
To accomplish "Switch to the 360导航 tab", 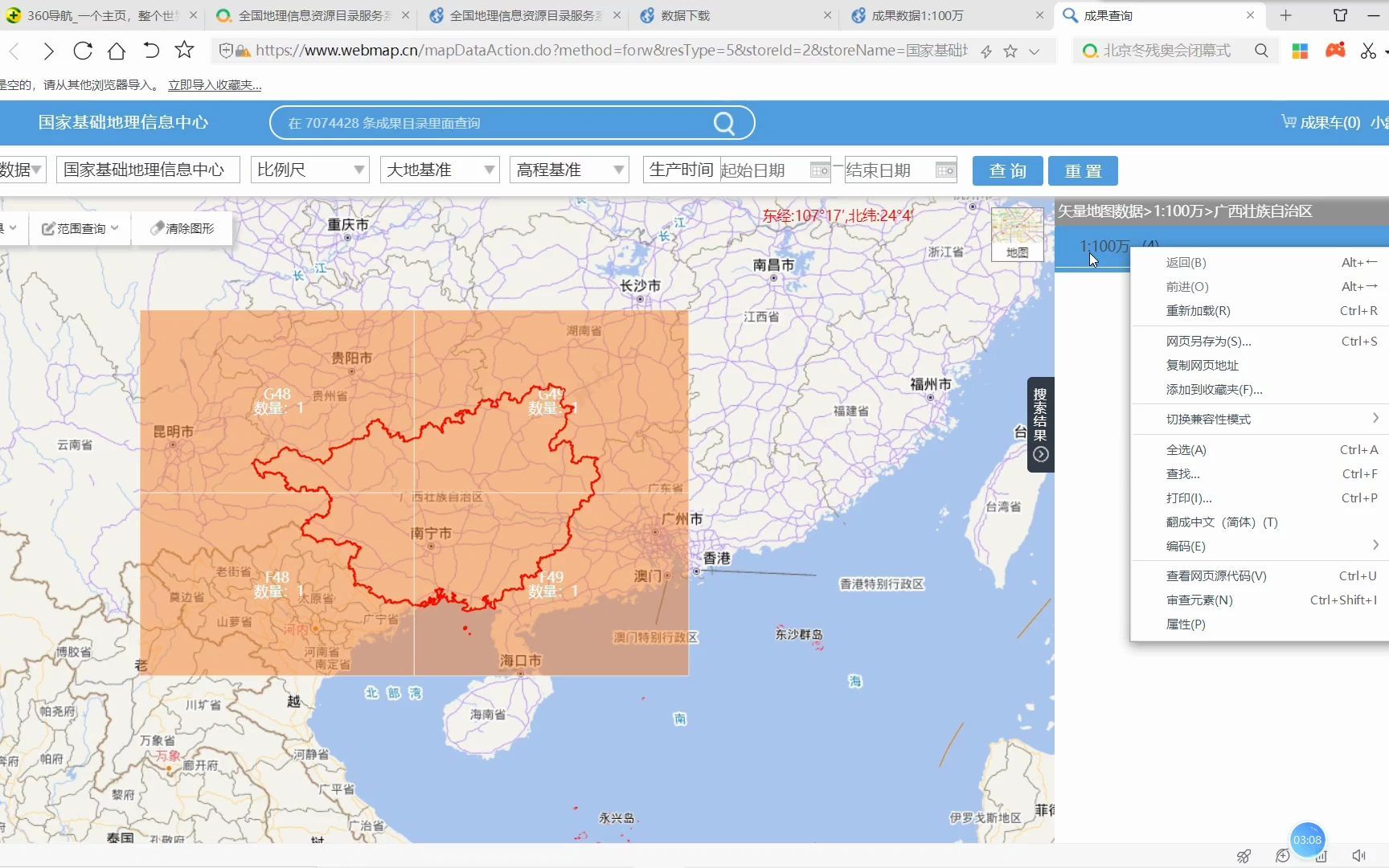I will click(x=101, y=15).
